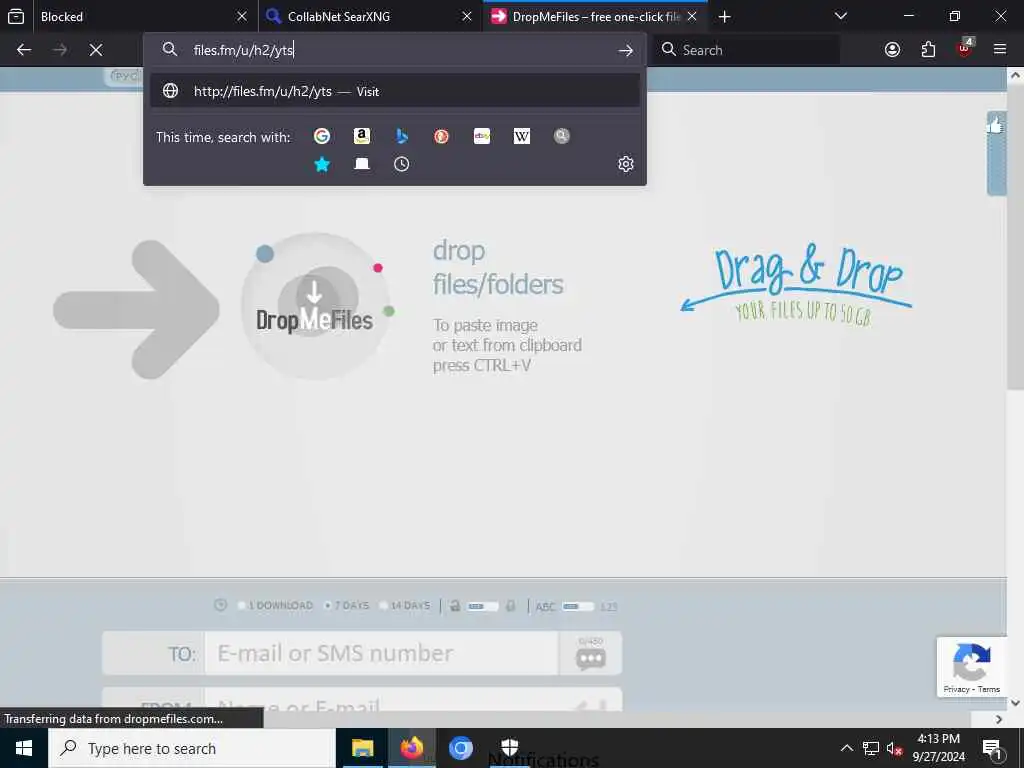
Task: Search this time with Amazon
Action: (x=362, y=136)
